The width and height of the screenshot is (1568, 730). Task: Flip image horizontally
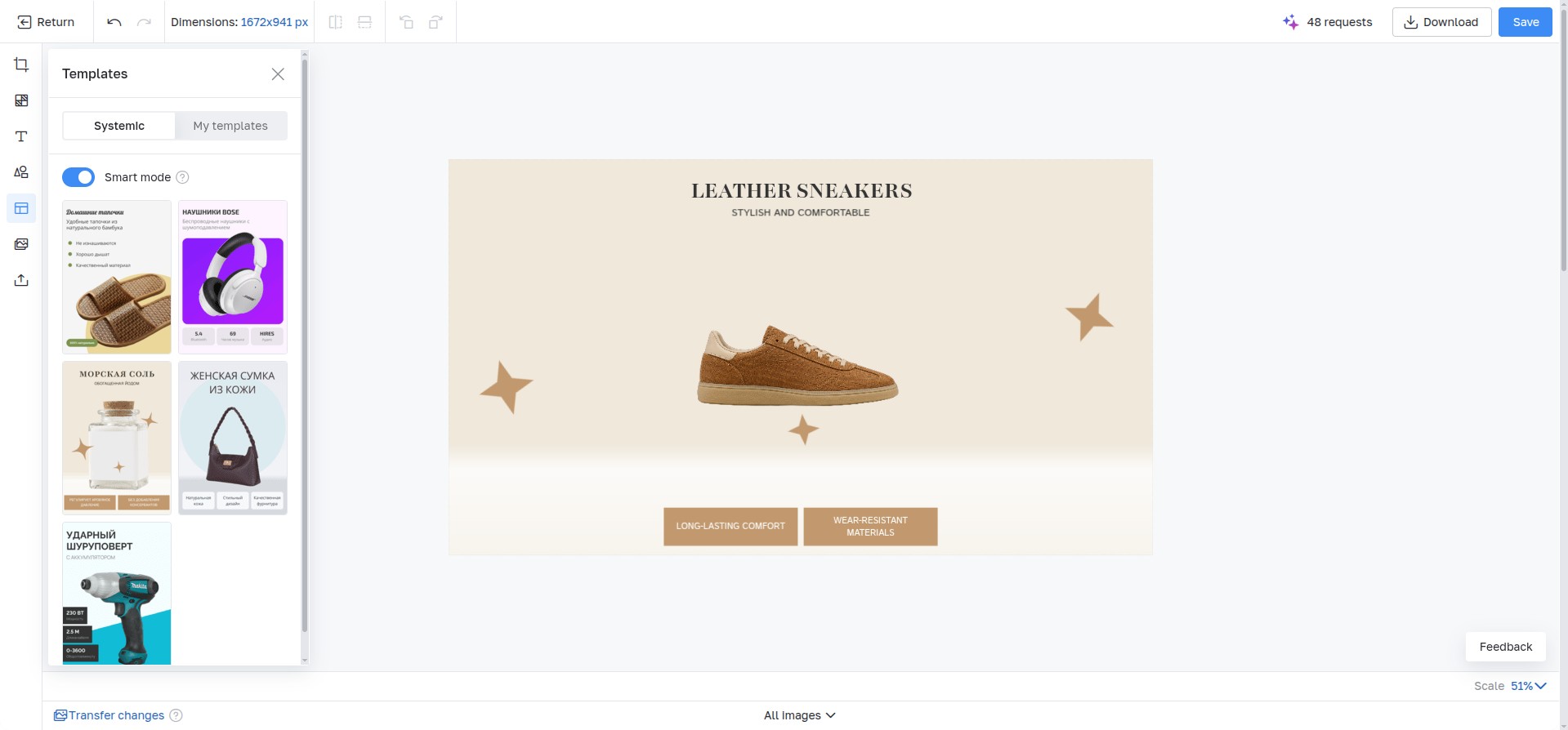pyautogui.click(x=335, y=22)
